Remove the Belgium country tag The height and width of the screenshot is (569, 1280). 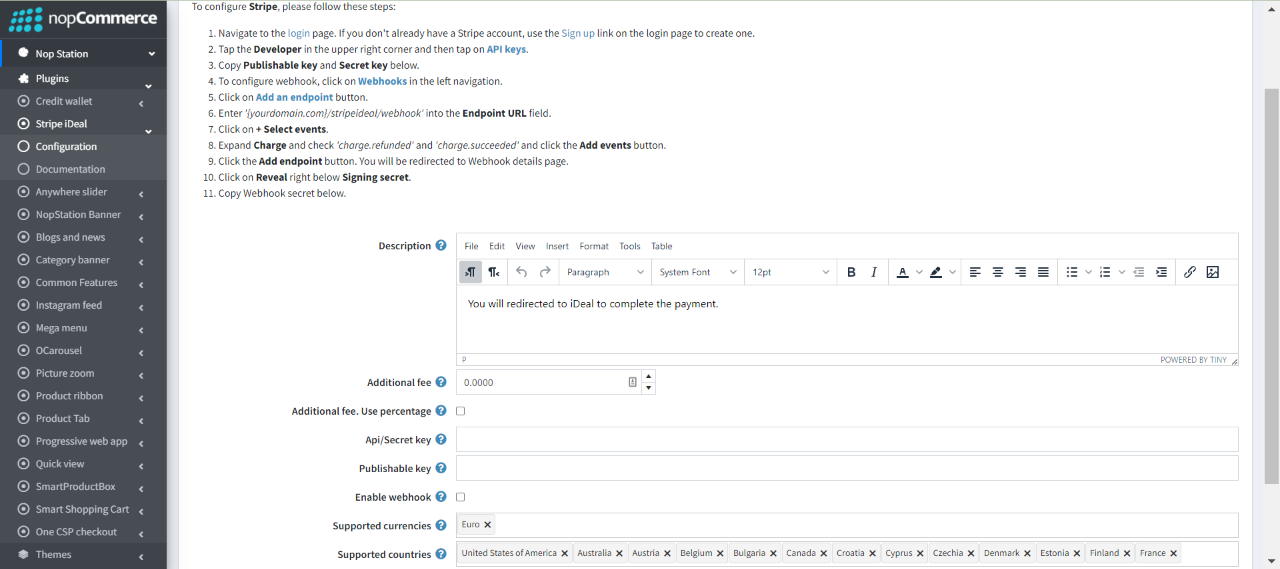coord(721,553)
